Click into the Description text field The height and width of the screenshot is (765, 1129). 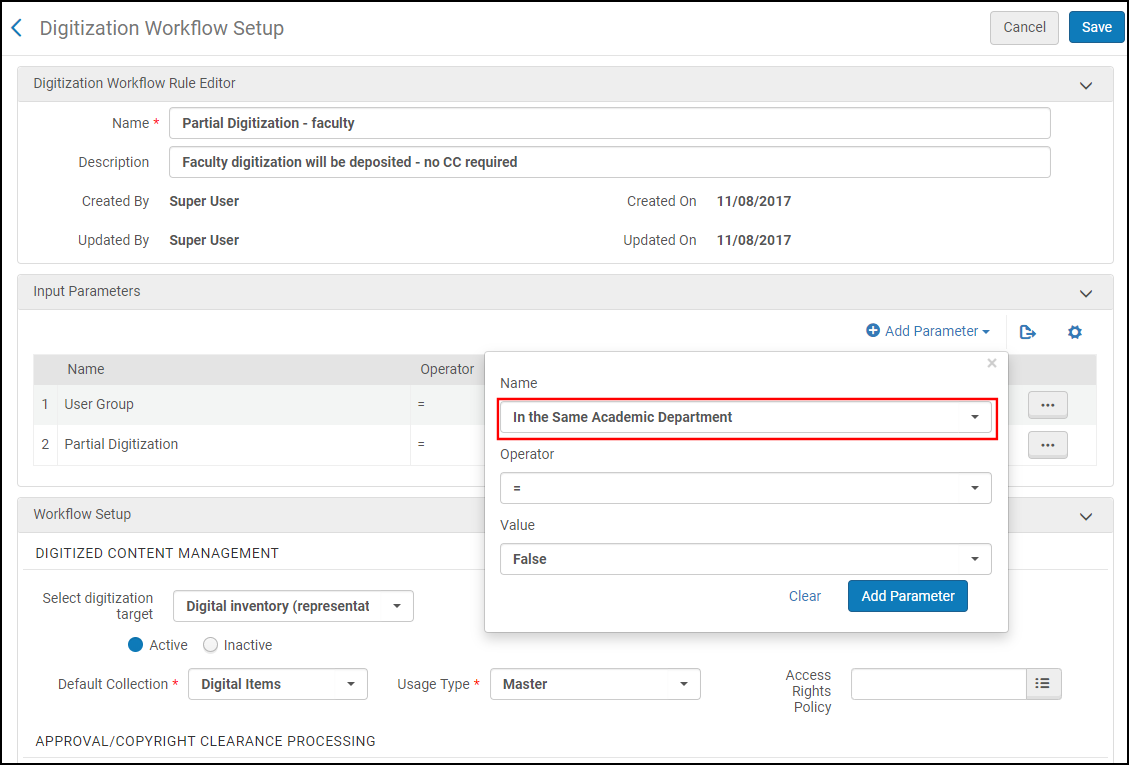[610, 162]
